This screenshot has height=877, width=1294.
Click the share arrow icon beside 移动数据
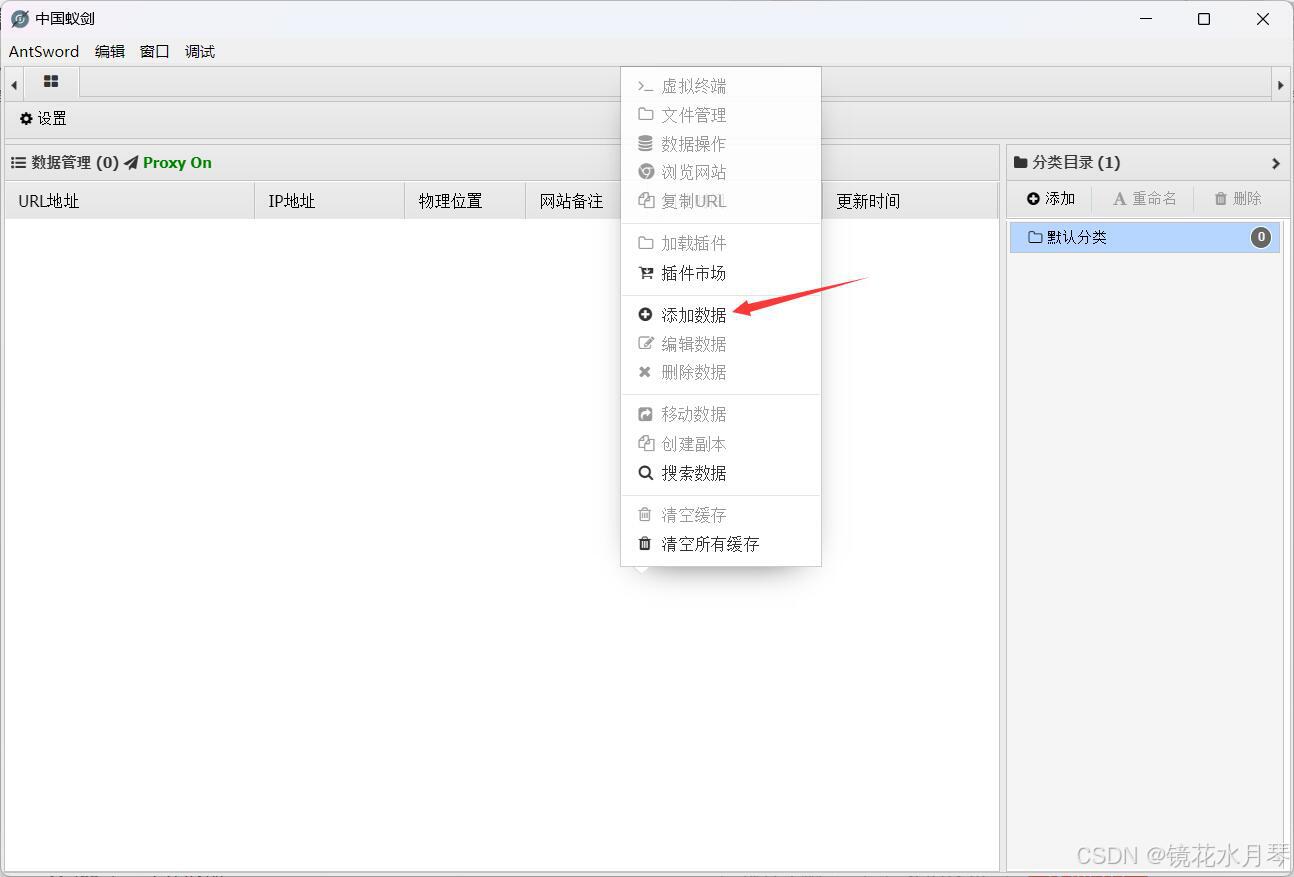(x=645, y=414)
